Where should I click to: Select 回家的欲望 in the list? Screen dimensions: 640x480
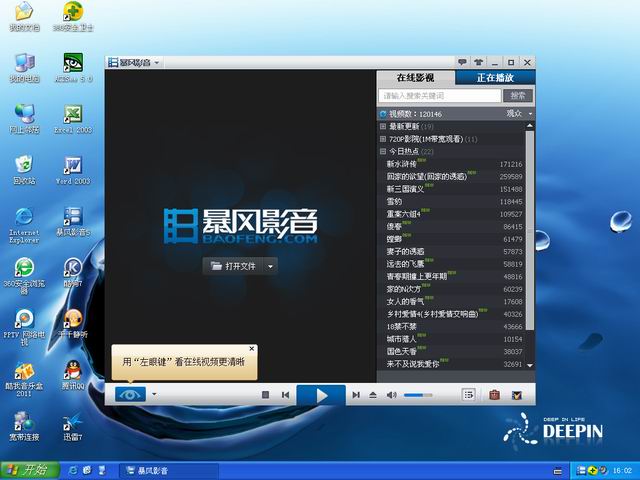tap(452, 177)
